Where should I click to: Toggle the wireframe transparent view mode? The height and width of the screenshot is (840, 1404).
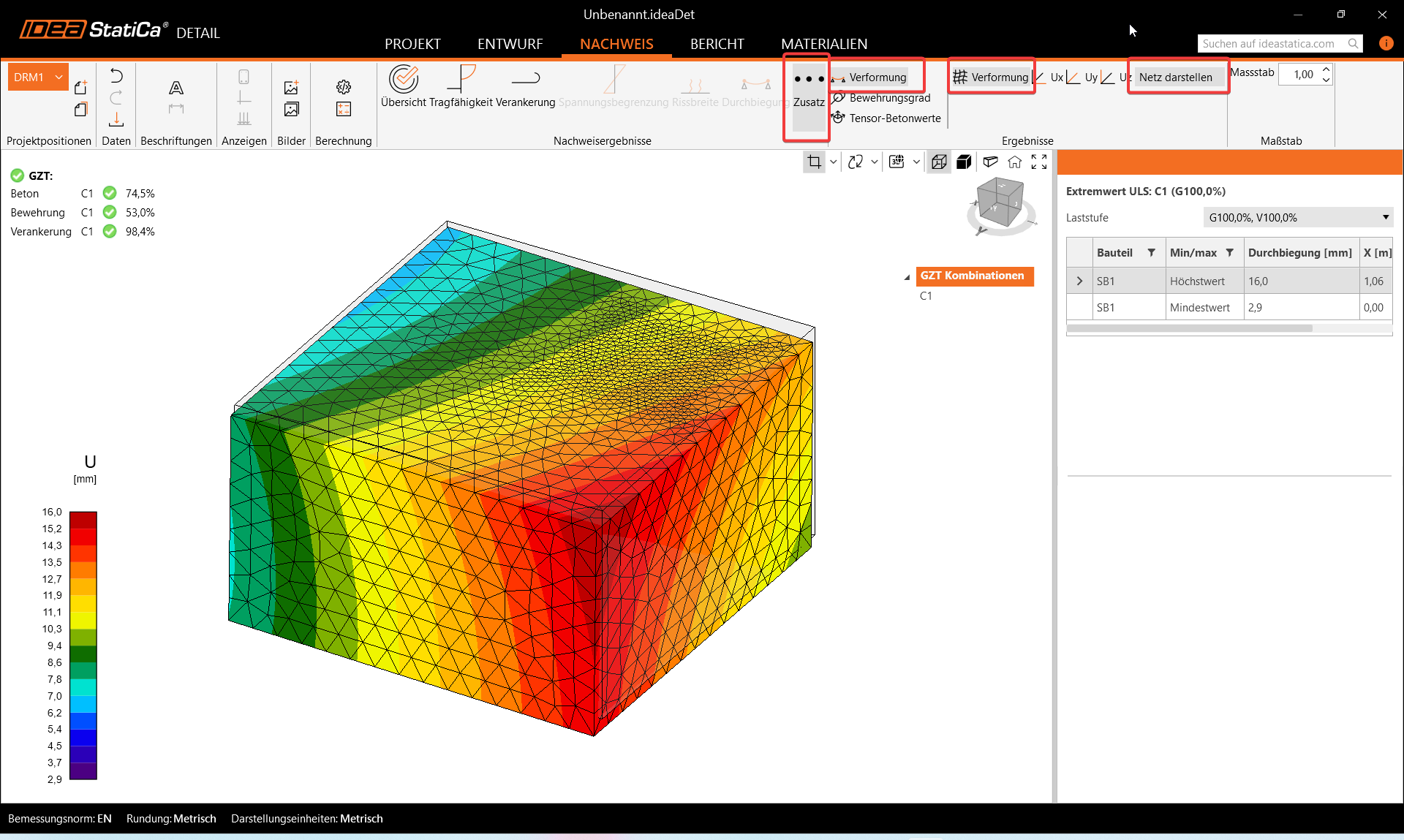[x=939, y=162]
